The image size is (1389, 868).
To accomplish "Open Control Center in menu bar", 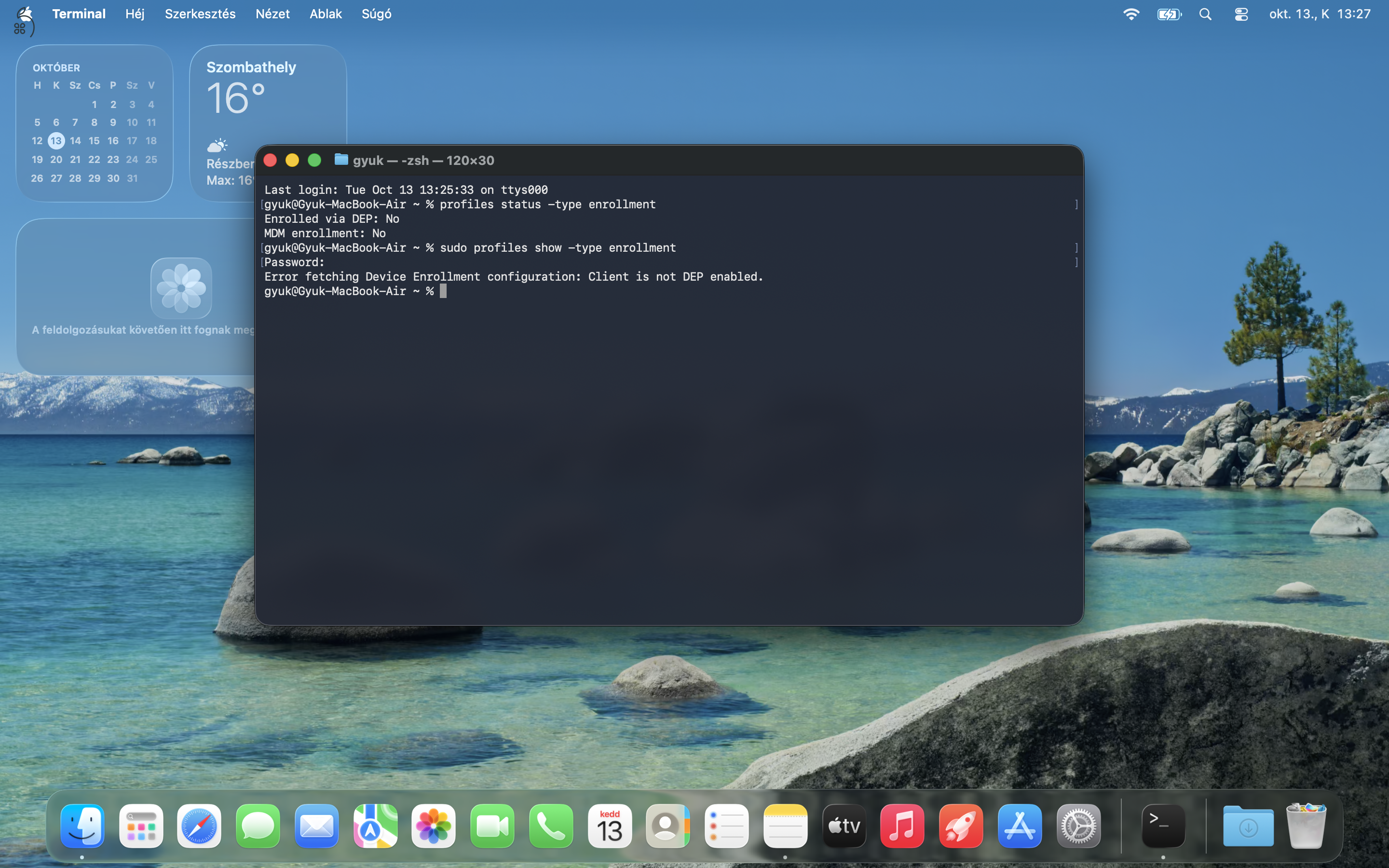I will tap(1241, 14).
